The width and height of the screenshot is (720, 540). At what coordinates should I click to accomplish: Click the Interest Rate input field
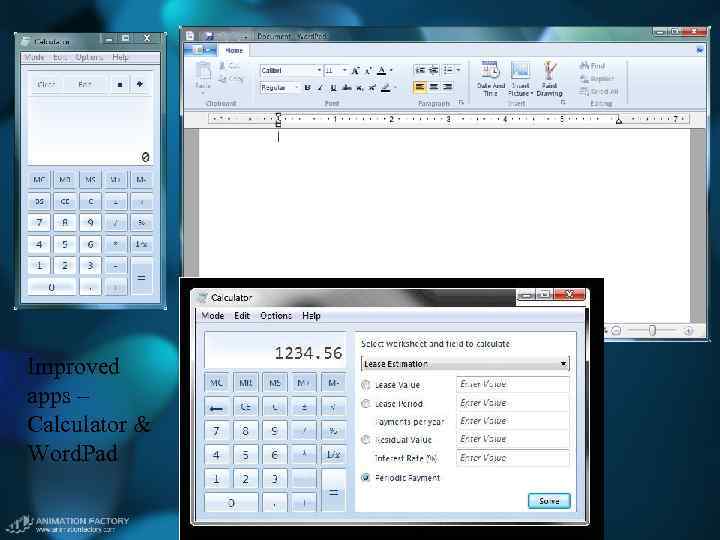coord(513,458)
